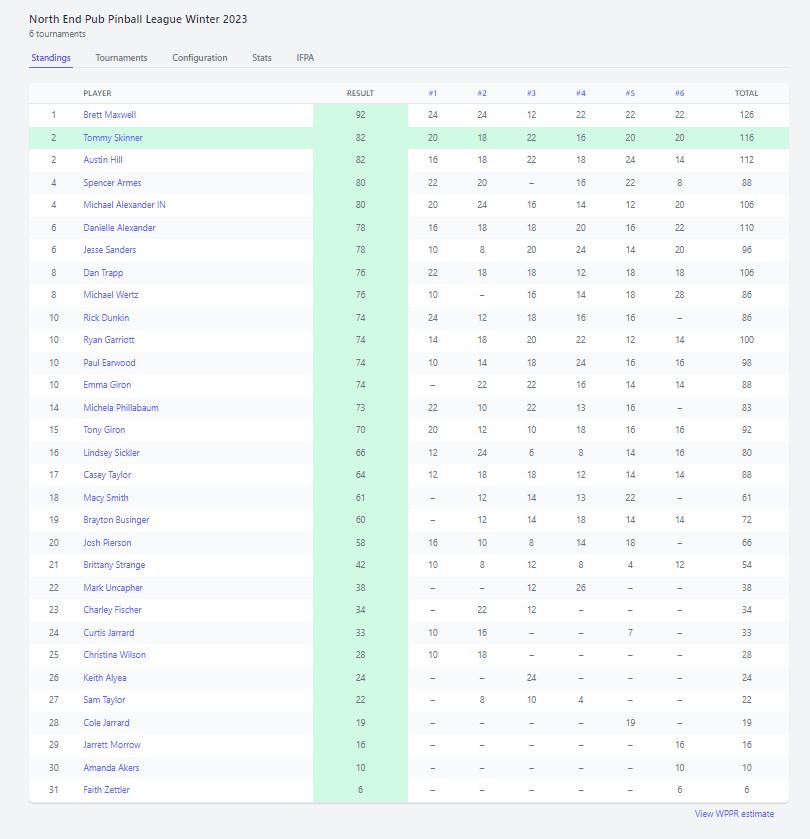Open Faith Zettler's player page
This screenshot has width=810, height=839.
click(106, 790)
